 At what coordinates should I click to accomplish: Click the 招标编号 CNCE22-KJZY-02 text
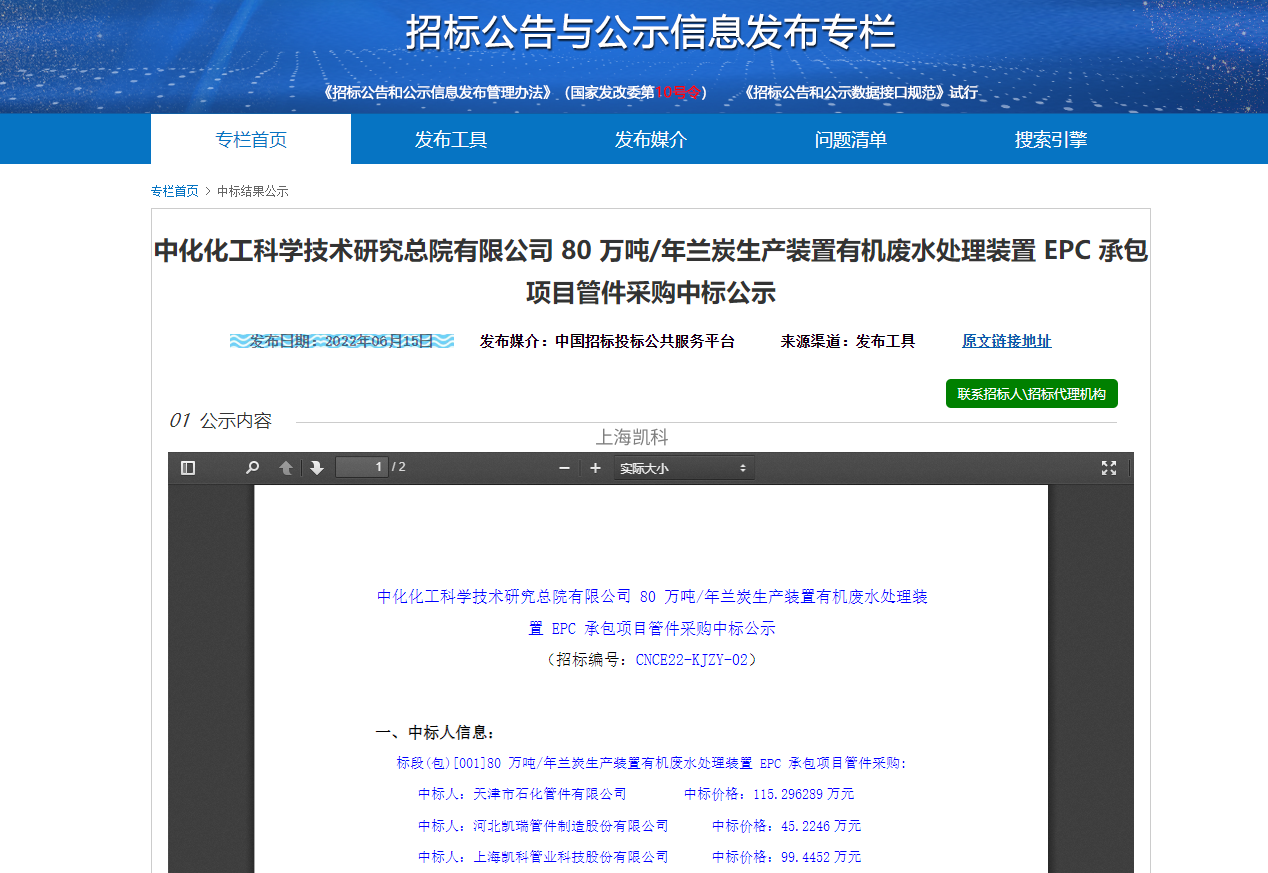(x=651, y=660)
